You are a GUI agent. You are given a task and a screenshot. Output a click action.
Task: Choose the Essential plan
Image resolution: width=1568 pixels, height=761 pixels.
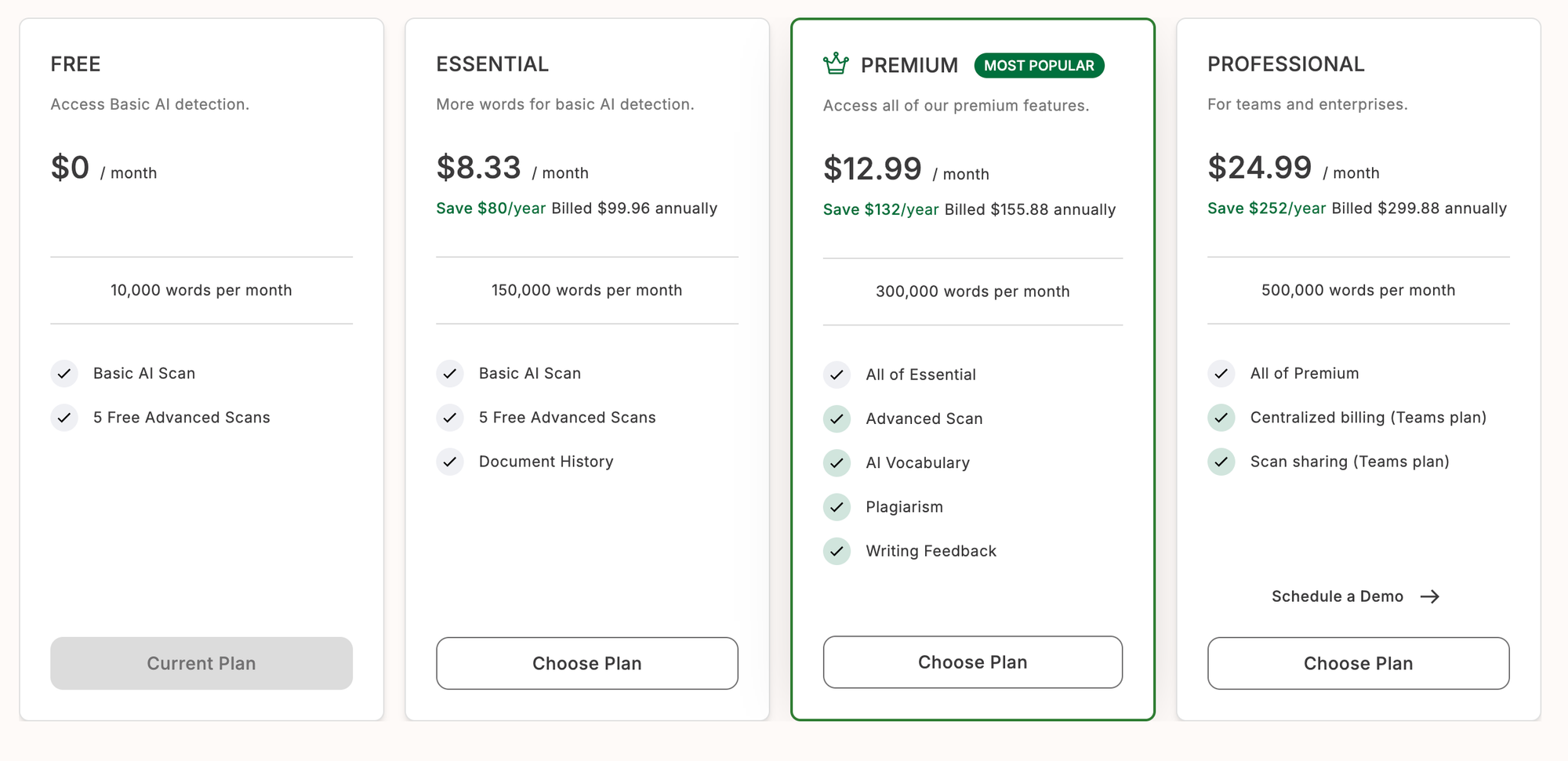(x=586, y=664)
